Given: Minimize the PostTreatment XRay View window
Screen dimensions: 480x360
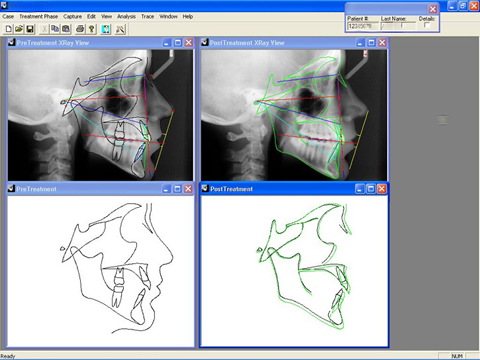Looking at the screenshot, I should point(360,43).
